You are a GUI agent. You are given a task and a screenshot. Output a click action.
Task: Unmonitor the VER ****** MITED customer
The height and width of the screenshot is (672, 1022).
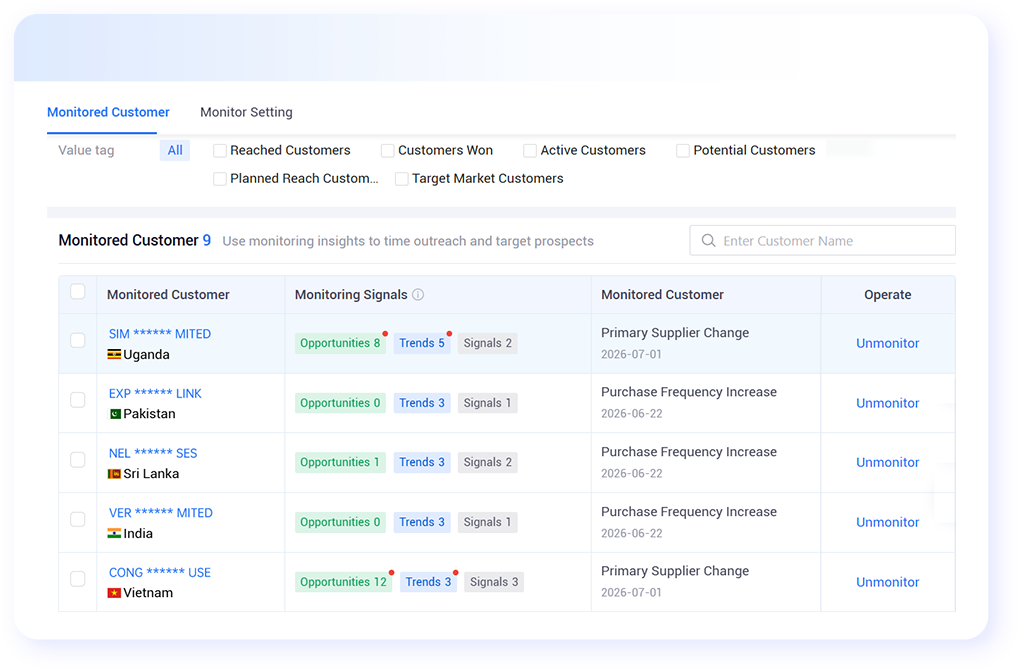887,523
